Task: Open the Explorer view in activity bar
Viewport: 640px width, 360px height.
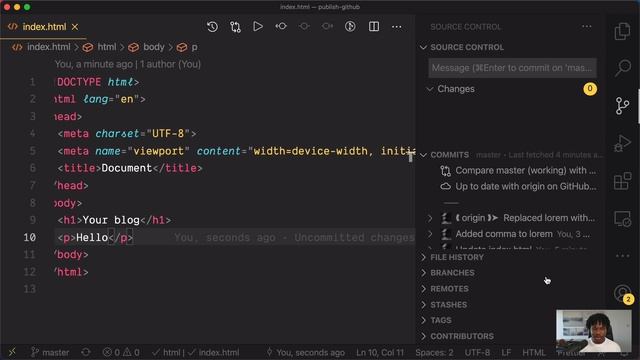Action: coord(622,31)
